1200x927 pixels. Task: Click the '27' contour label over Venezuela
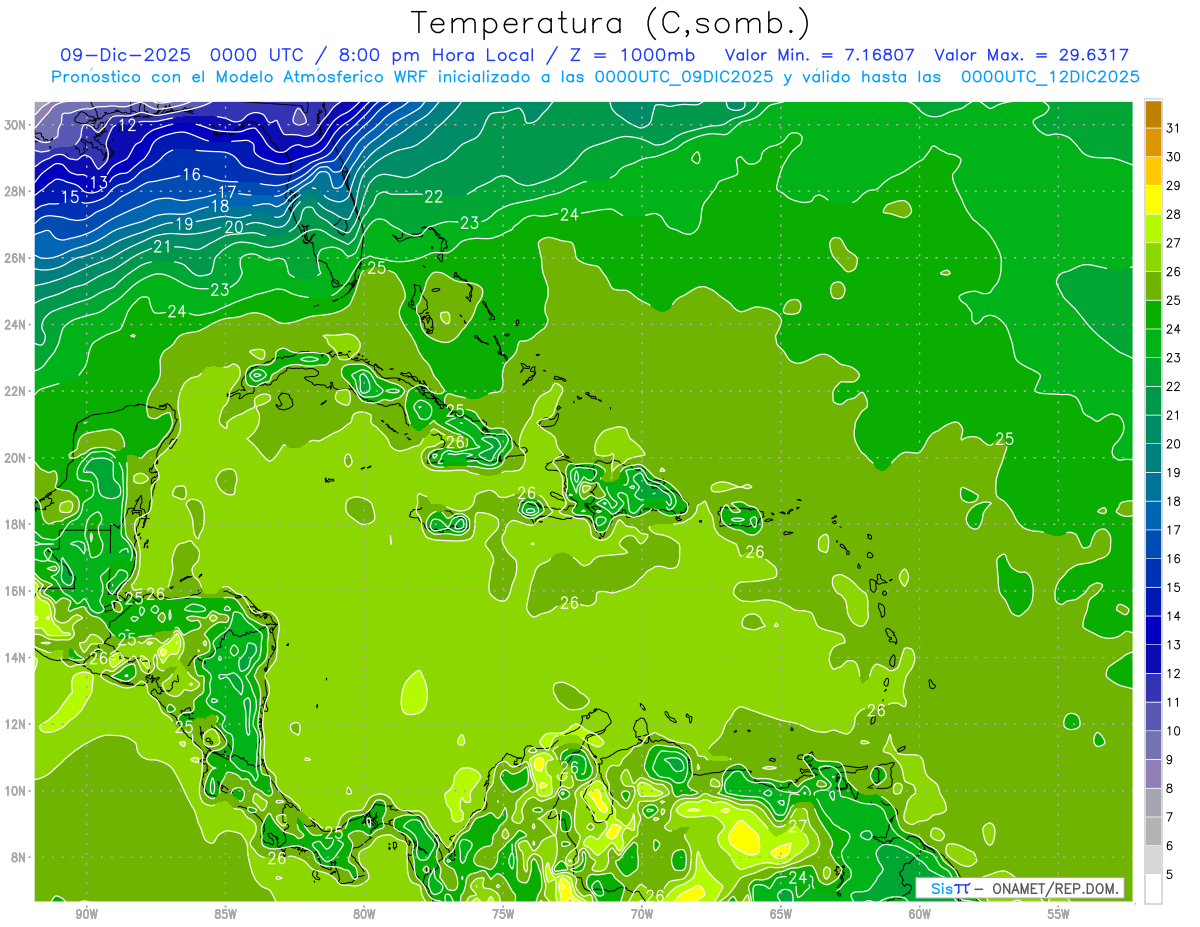click(797, 826)
